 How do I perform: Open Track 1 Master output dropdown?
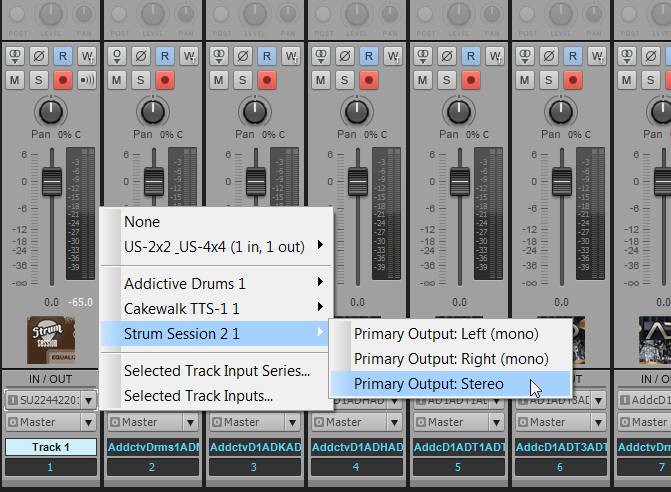point(89,423)
